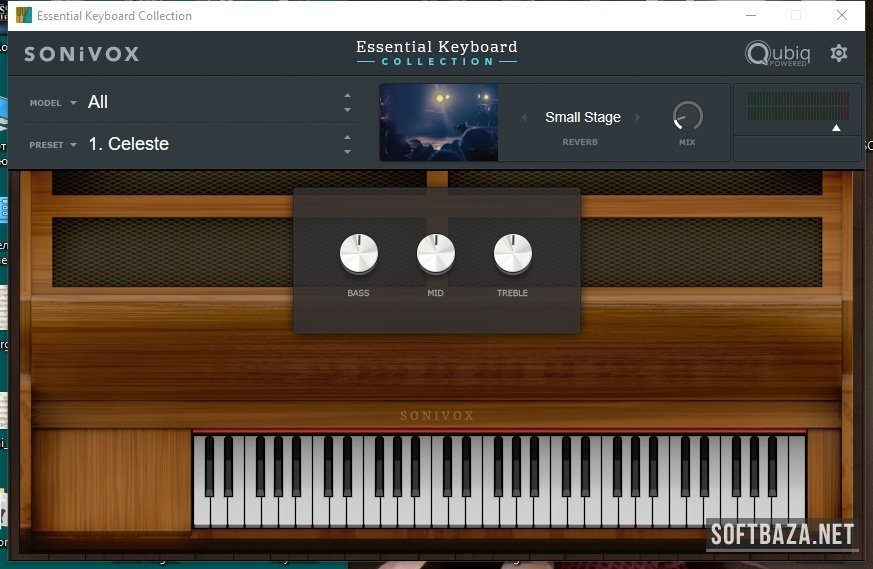Select next preset with down arrow
The height and width of the screenshot is (569, 873).
(x=347, y=151)
